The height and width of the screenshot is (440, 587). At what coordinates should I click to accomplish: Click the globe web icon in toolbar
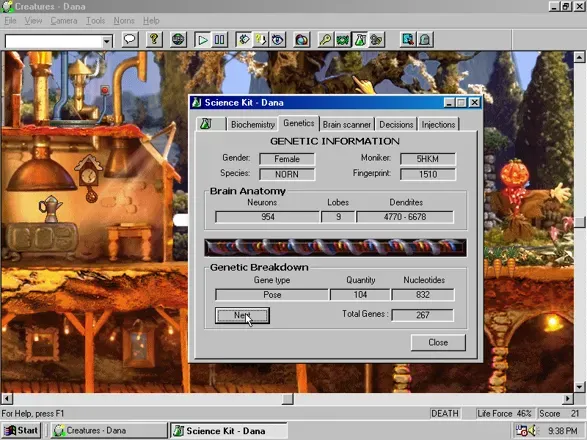[178, 40]
